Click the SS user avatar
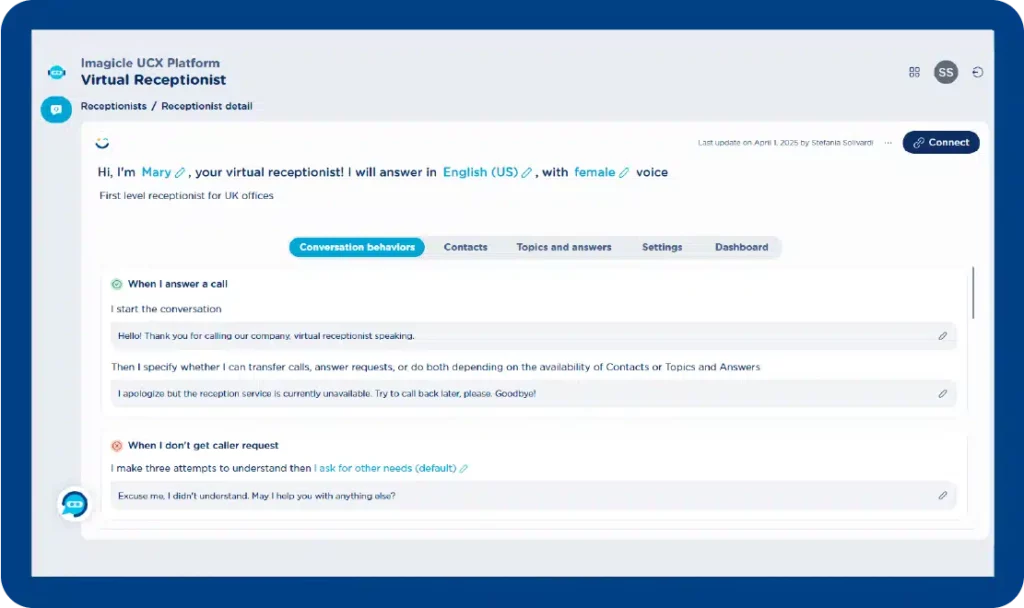1024x608 pixels. coord(945,71)
